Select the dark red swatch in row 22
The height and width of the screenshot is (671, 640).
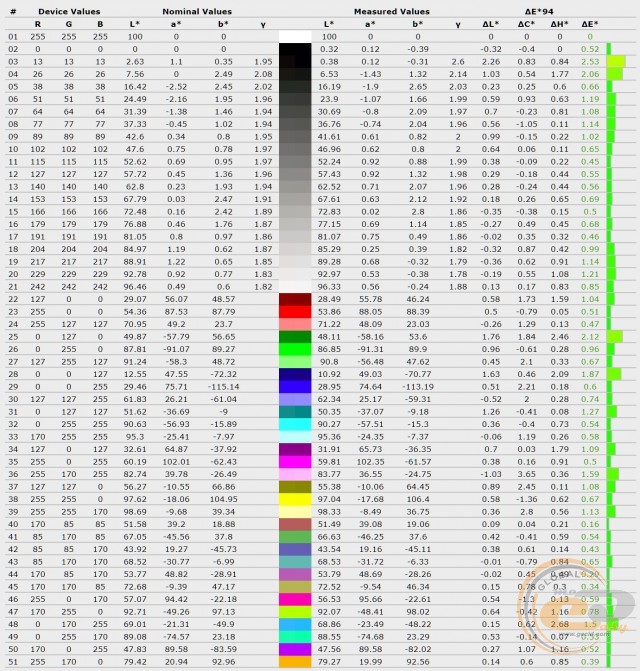295,299
